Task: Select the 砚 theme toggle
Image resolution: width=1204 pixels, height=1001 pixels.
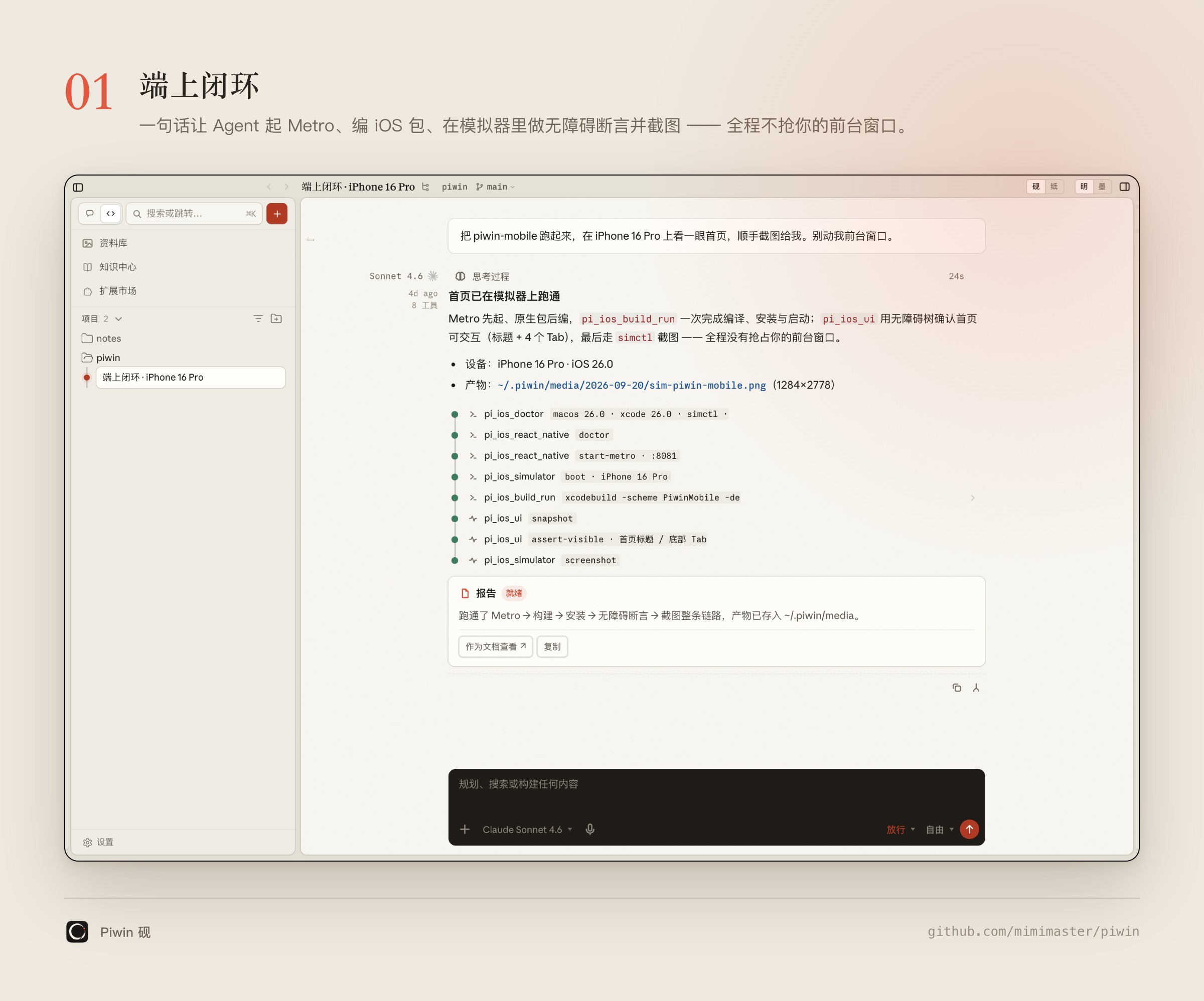Action: click(1036, 187)
